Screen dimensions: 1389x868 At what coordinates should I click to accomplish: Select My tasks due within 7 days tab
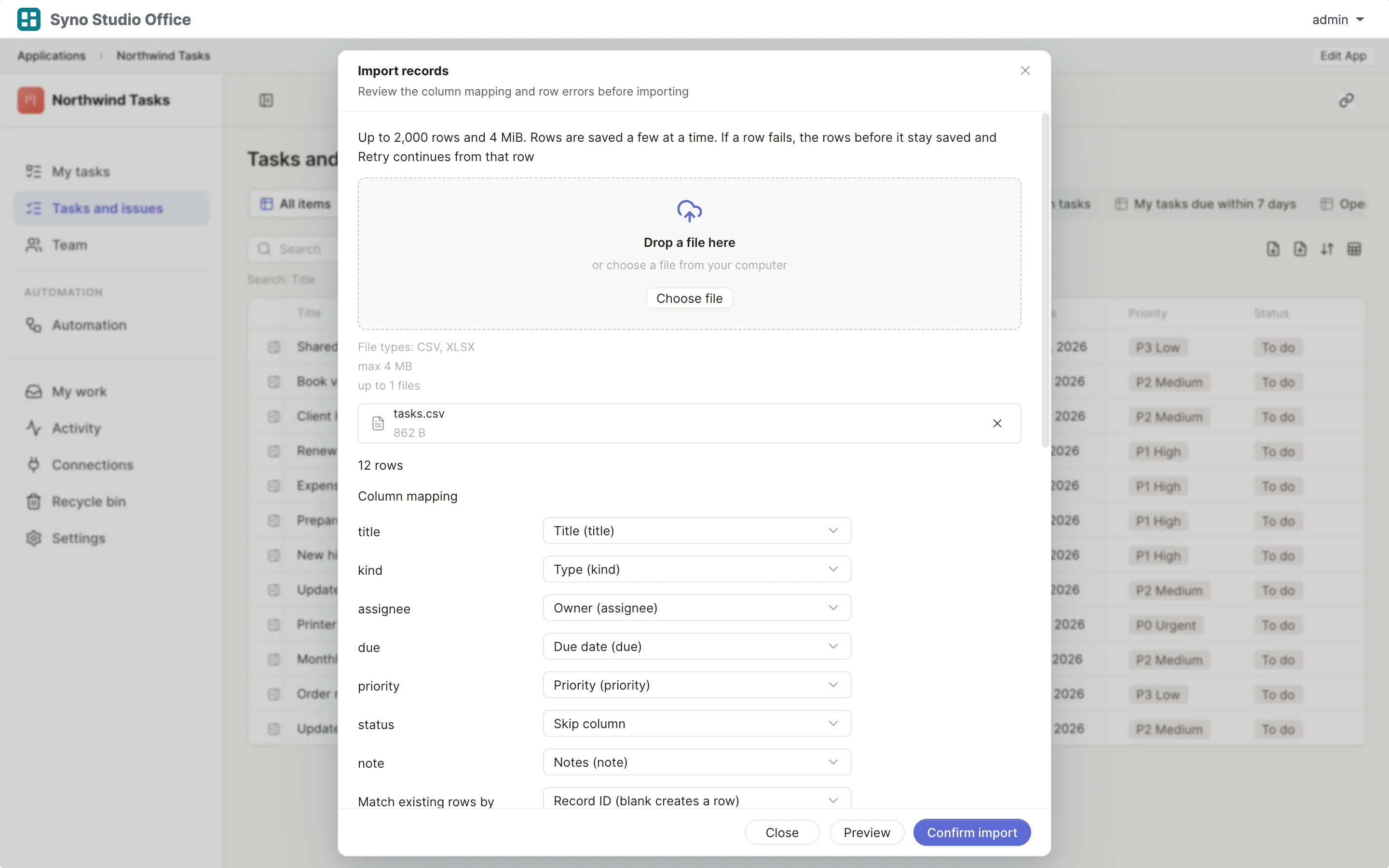click(1206, 204)
